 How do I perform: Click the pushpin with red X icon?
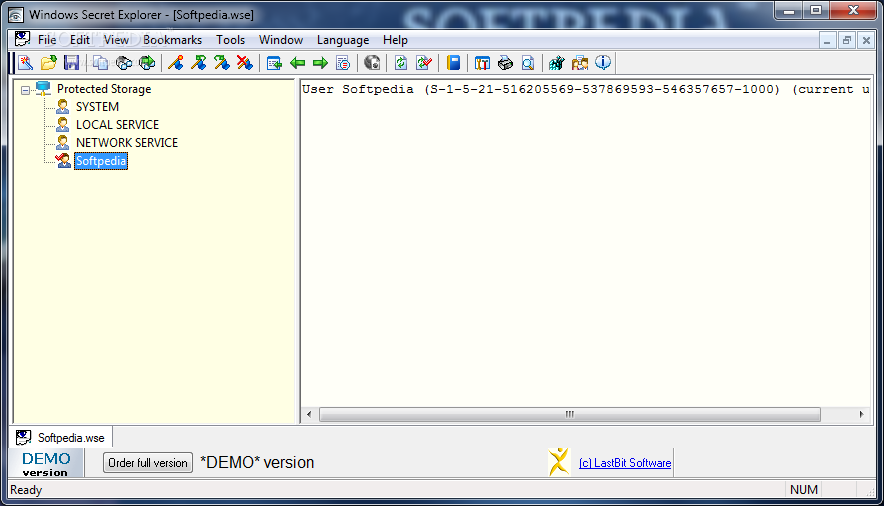245,63
